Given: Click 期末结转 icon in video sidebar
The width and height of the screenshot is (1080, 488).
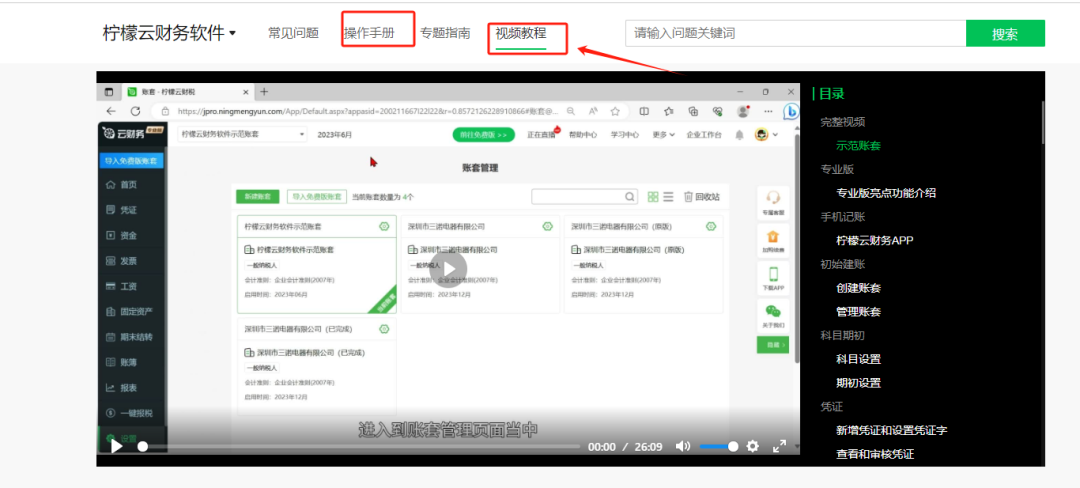Looking at the screenshot, I should point(110,337).
